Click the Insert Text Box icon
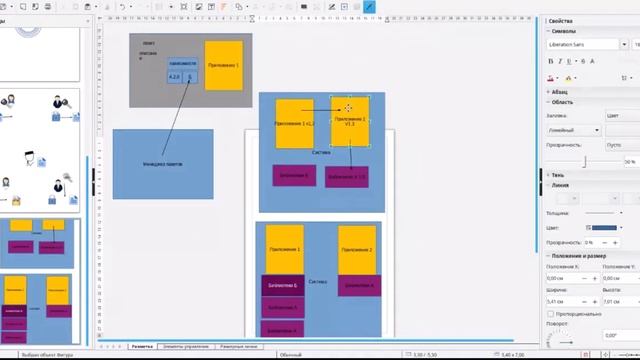The image size is (640, 360). (x=211, y=7)
